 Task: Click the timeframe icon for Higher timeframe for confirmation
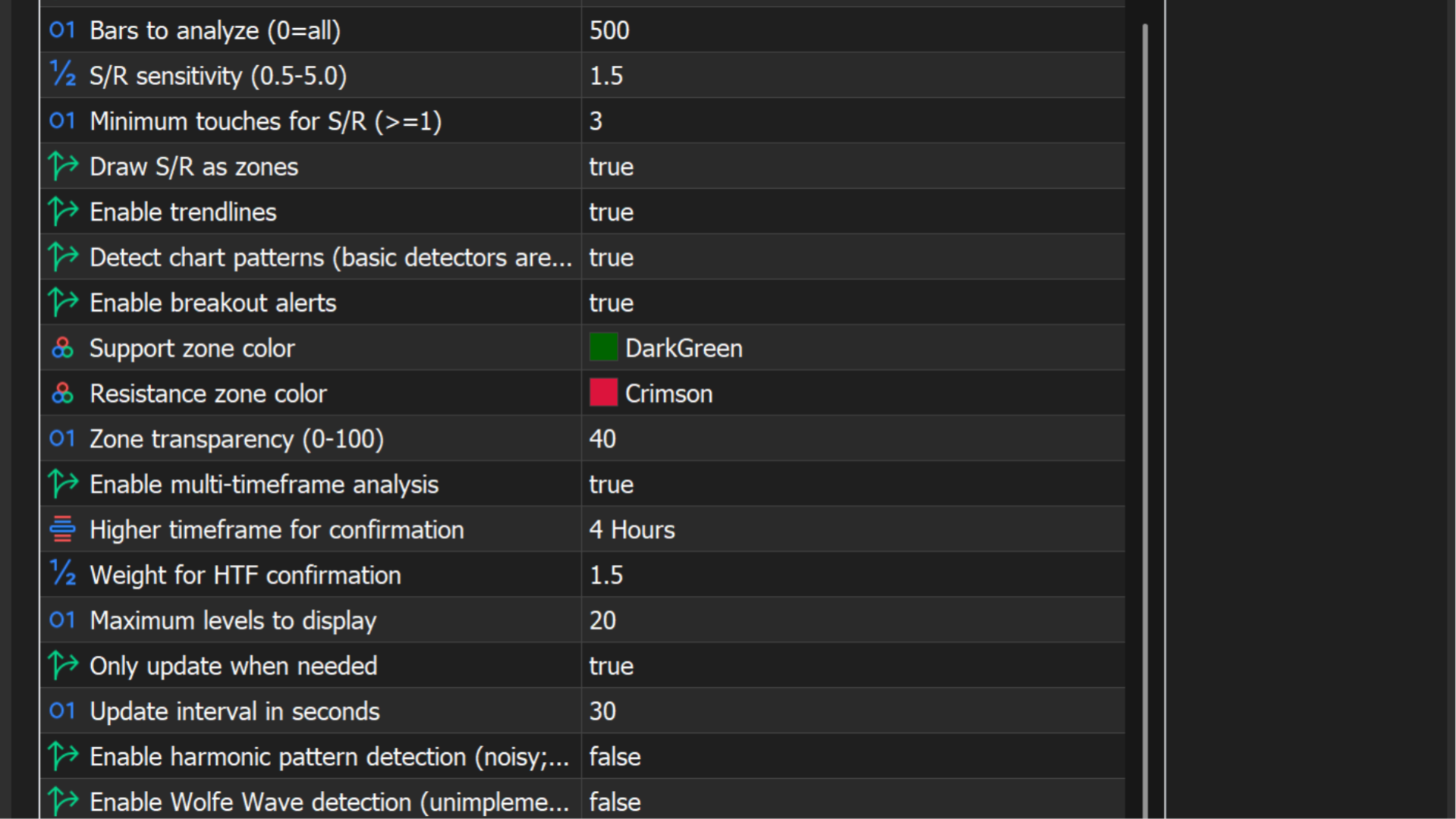[x=62, y=529]
